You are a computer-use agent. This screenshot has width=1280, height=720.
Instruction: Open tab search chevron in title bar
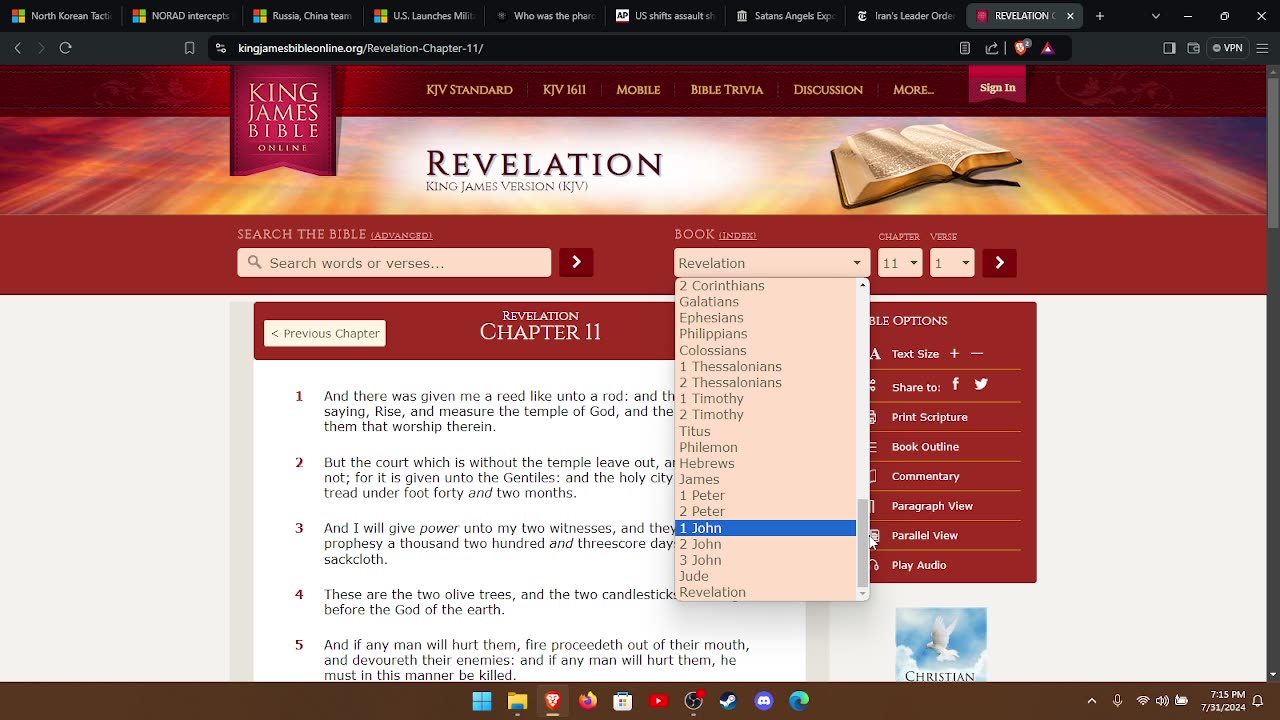1156,16
